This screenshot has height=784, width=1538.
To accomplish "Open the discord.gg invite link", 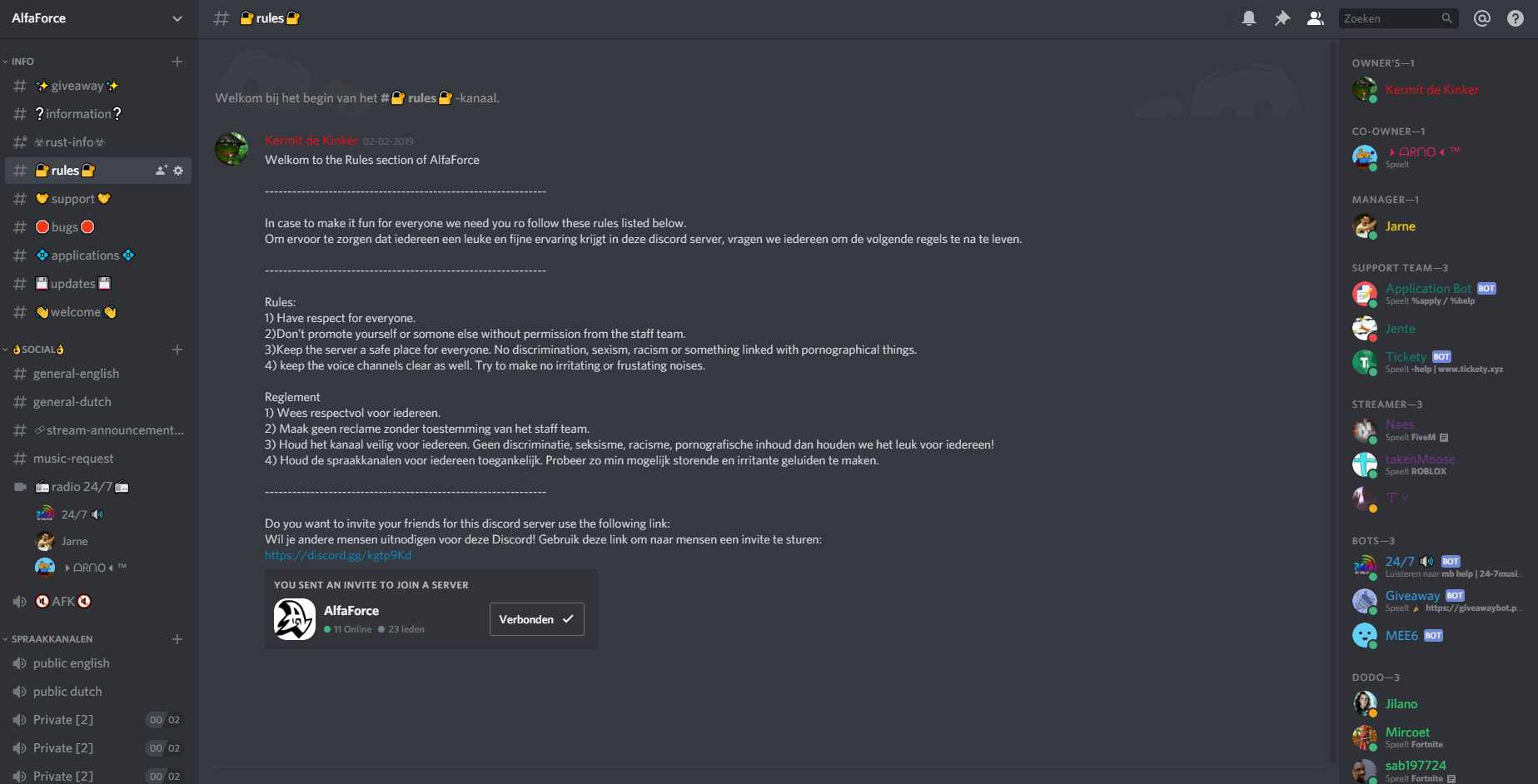I will (x=338, y=555).
